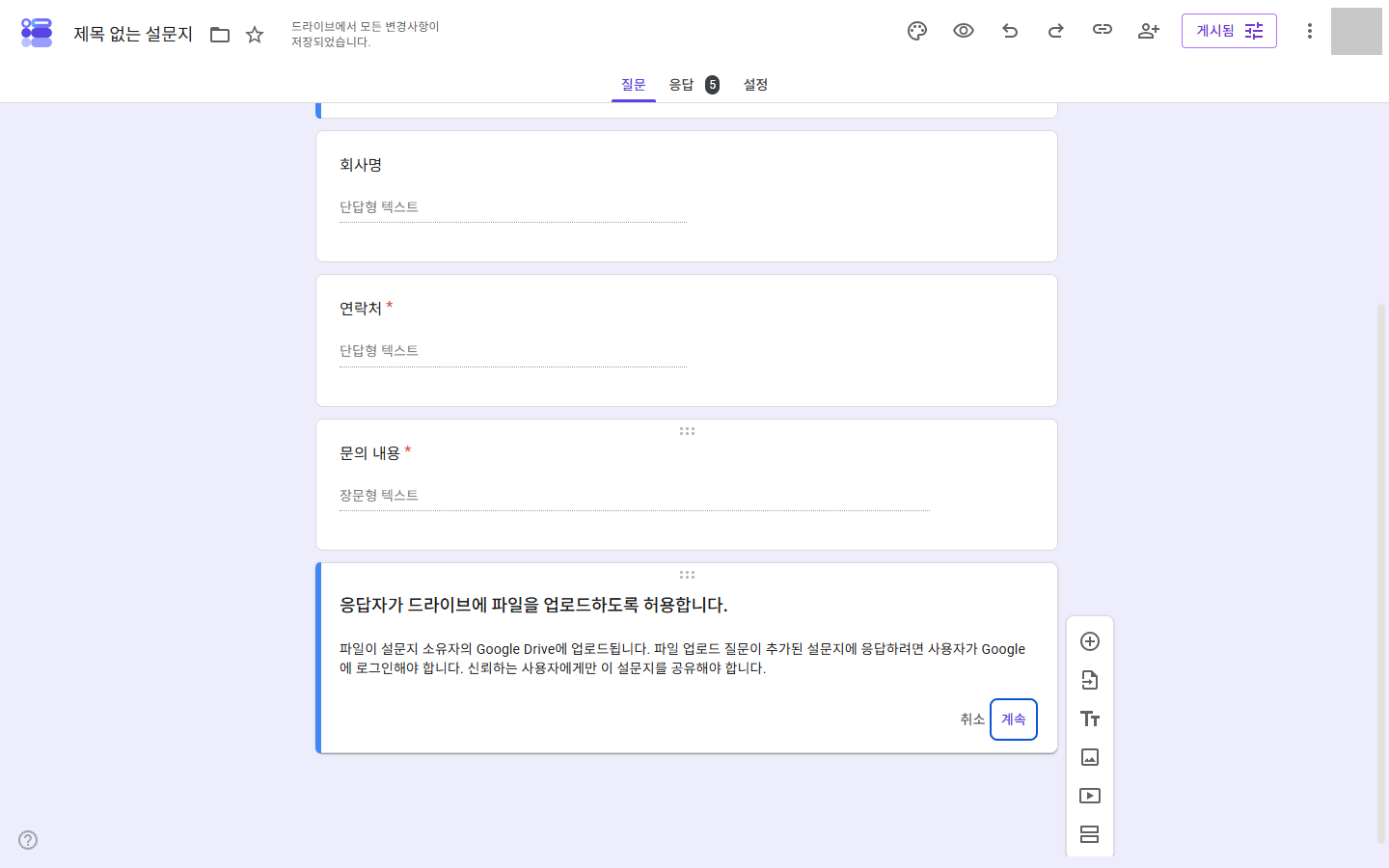Star this form
1389x868 pixels.
[x=255, y=35]
